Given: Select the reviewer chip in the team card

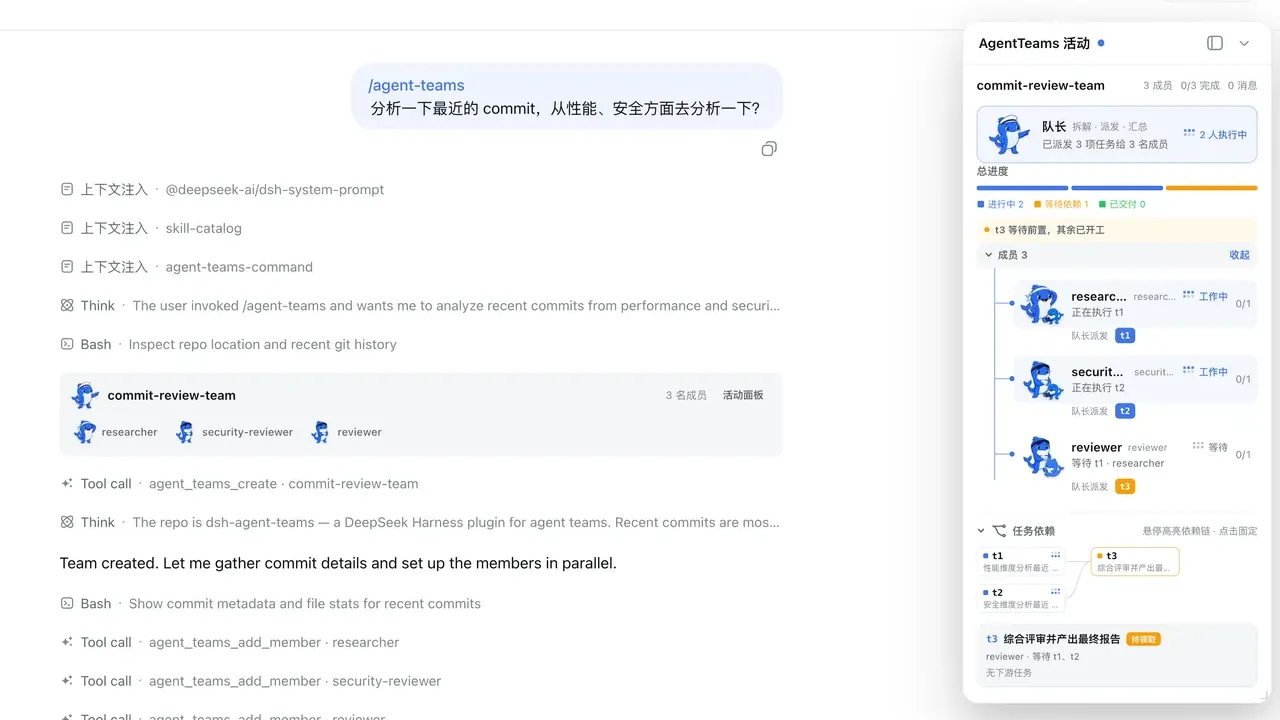Looking at the screenshot, I should coord(346,432).
